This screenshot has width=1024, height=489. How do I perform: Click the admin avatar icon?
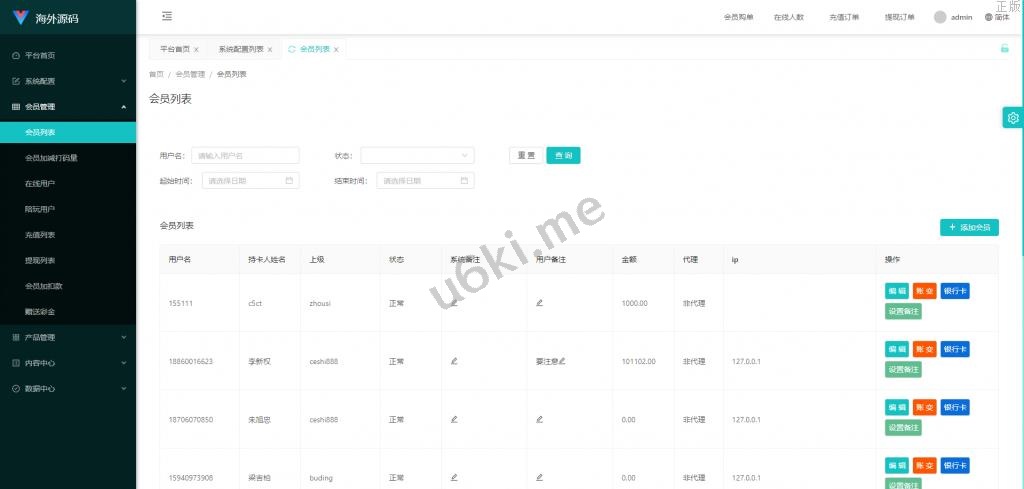coord(940,17)
